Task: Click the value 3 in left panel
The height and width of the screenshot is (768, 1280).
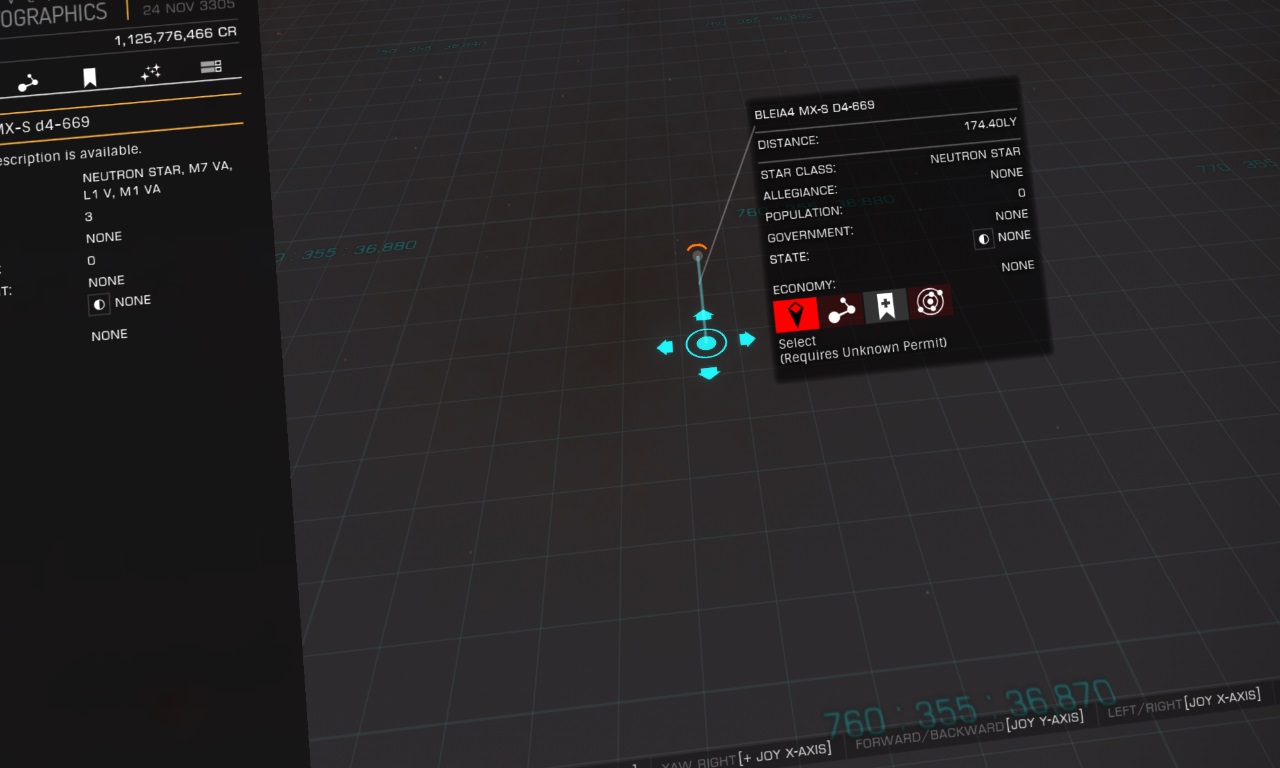Action: [x=89, y=216]
